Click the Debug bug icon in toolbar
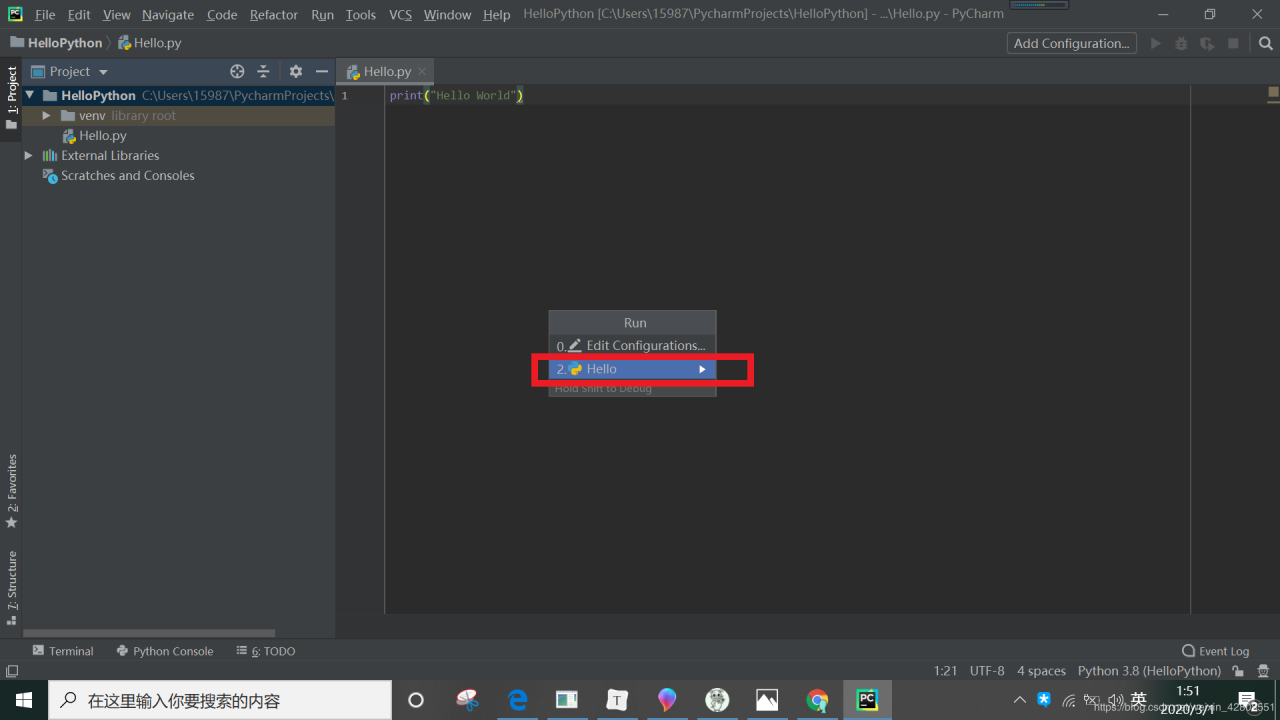 pos(1181,43)
